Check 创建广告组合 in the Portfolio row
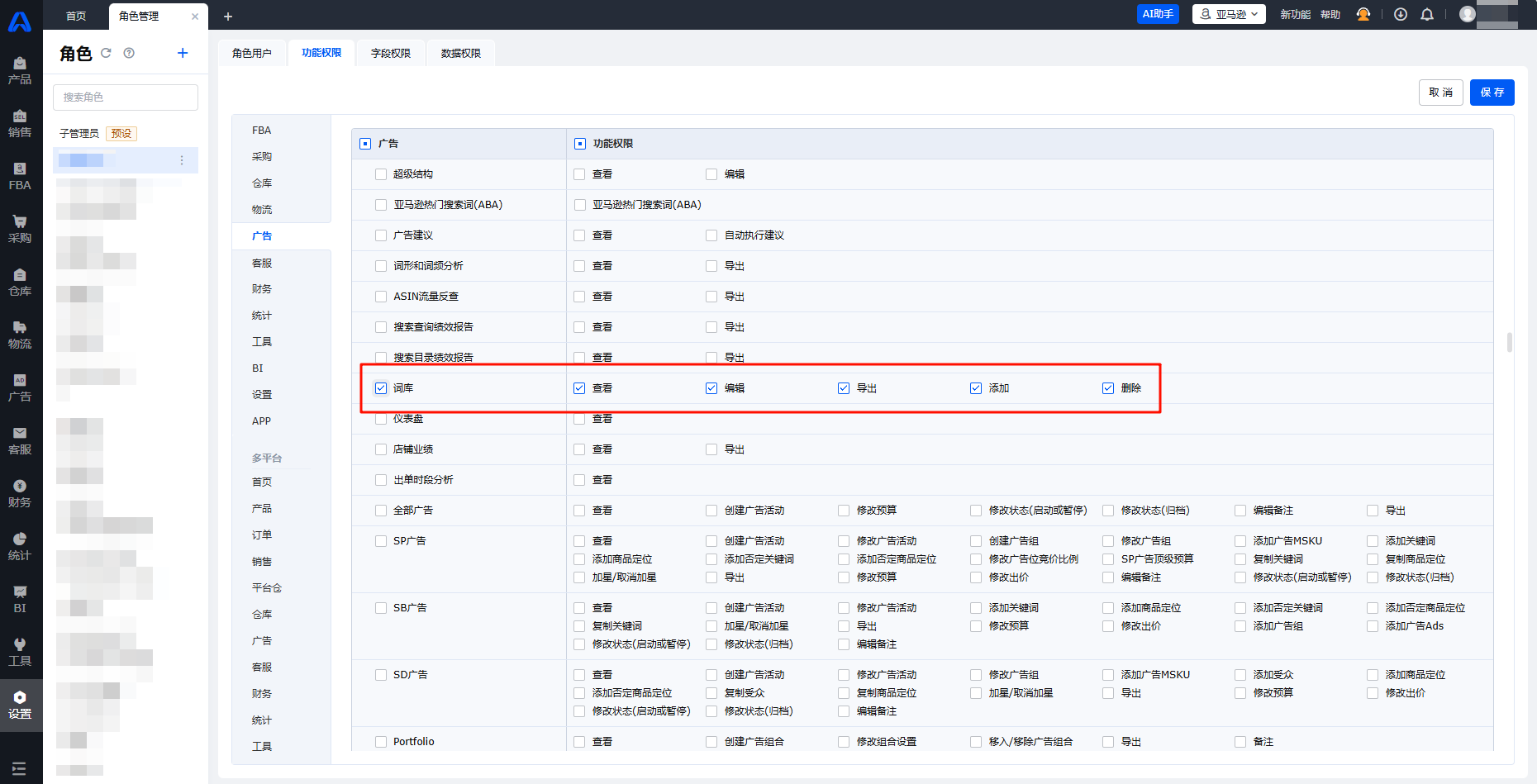1537x784 pixels. [x=711, y=742]
